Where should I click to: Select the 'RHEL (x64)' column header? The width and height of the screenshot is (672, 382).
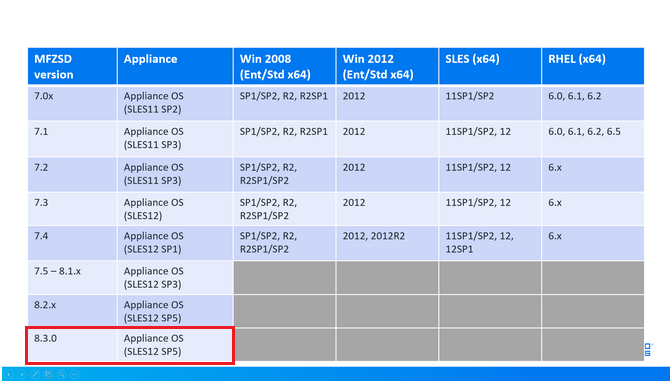click(x=593, y=66)
